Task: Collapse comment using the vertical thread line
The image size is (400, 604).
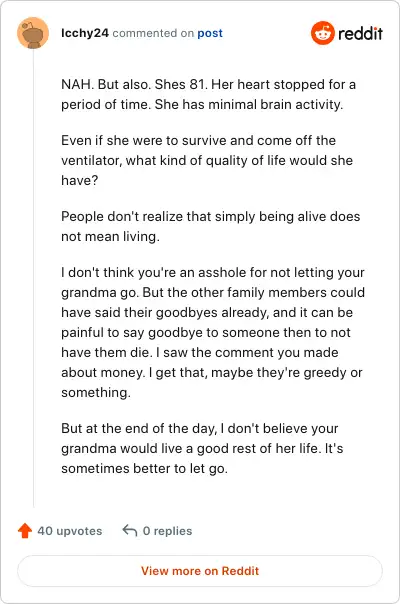Action: (x=34, y=278)
